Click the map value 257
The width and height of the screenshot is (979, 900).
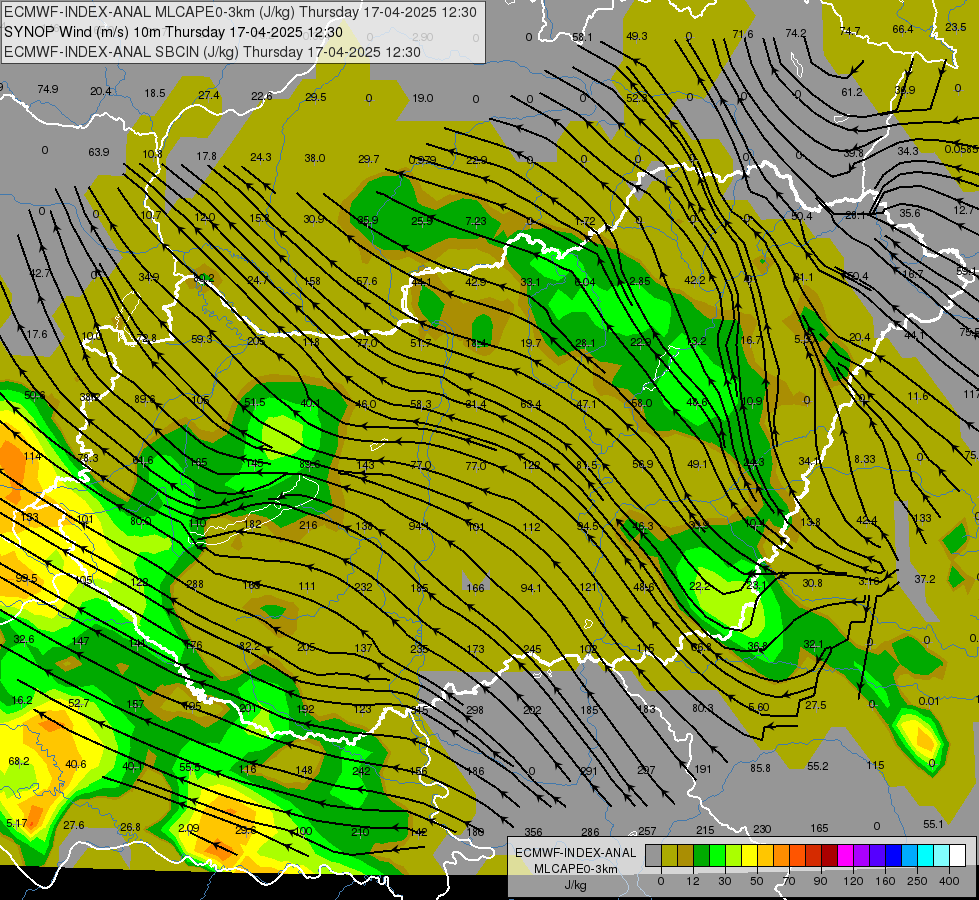(x=647, y=831)
